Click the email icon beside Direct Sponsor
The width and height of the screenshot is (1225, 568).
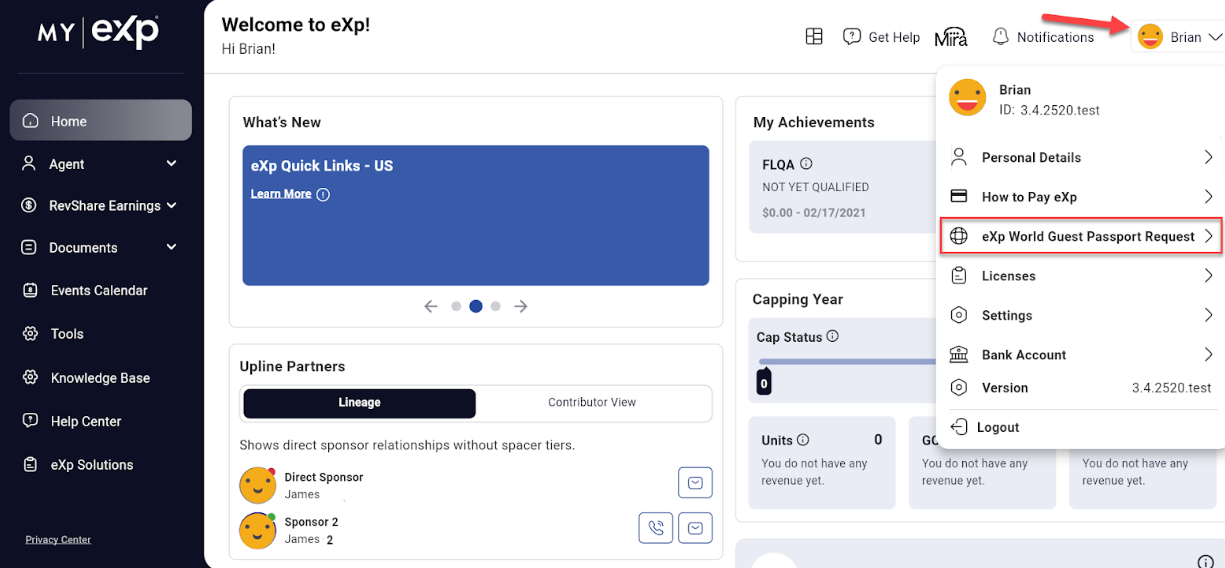[x=695, y=483]
